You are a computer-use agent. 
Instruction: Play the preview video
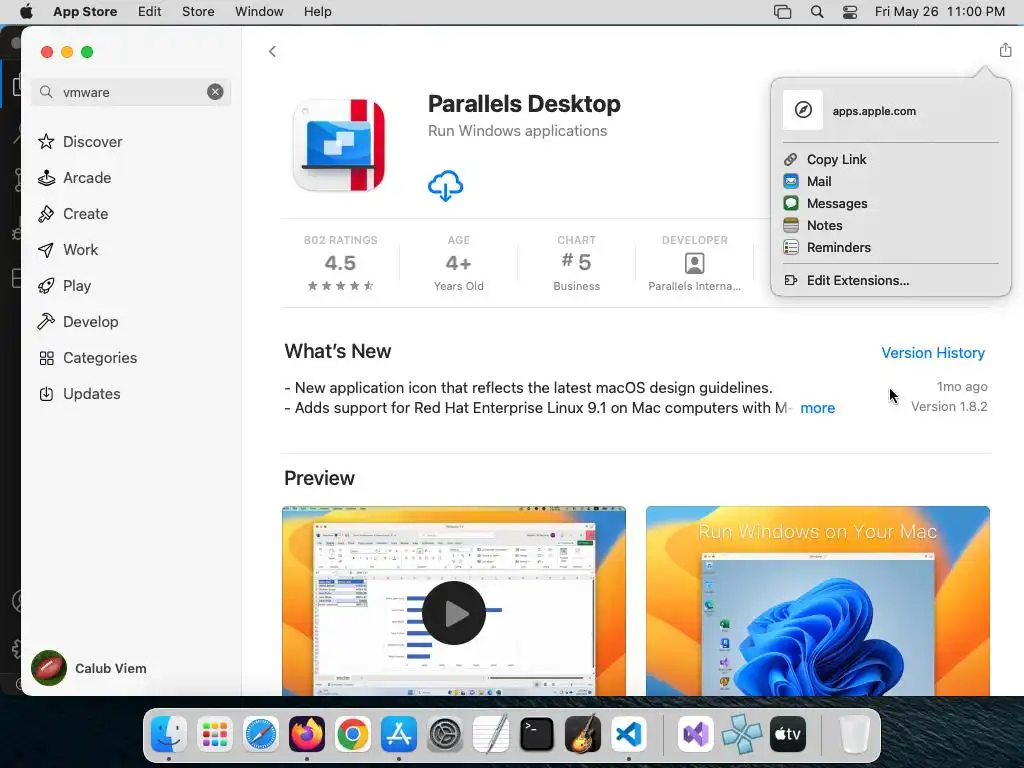pyautogui.click(x=454, y=613)
